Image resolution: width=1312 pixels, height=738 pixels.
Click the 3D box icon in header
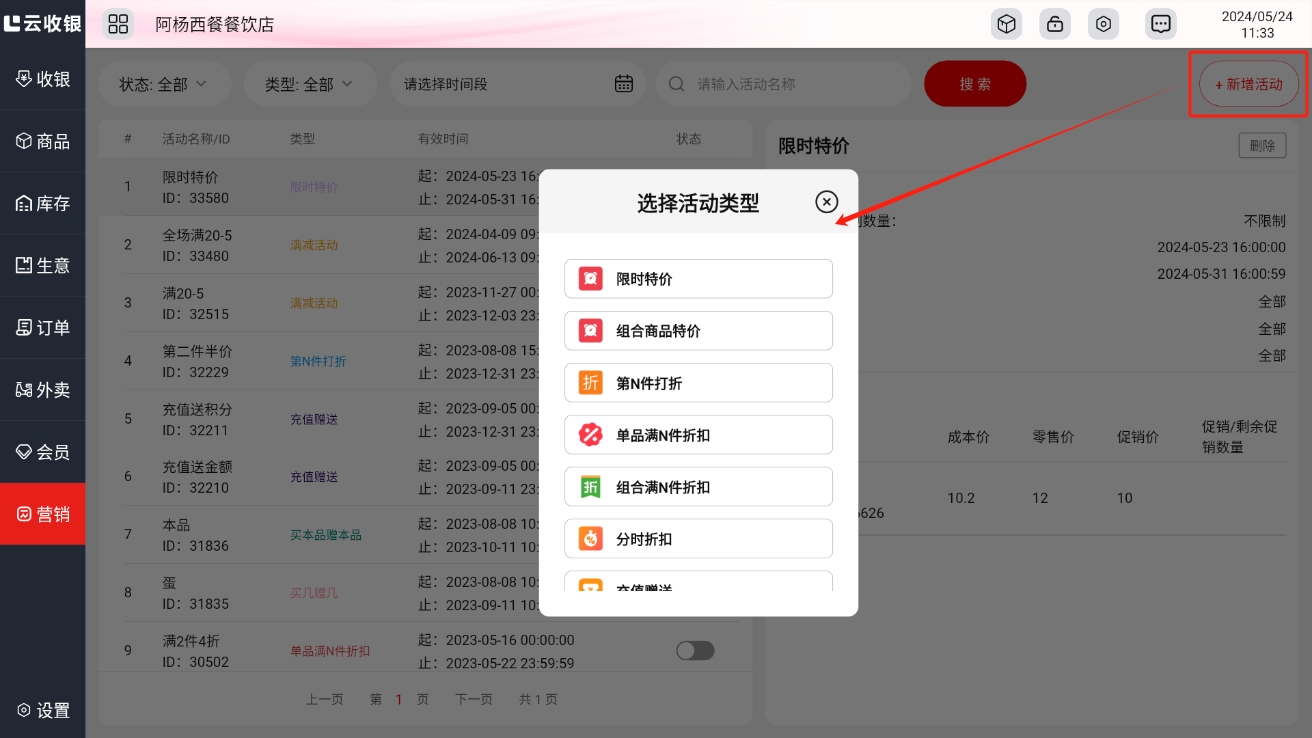1007,24
